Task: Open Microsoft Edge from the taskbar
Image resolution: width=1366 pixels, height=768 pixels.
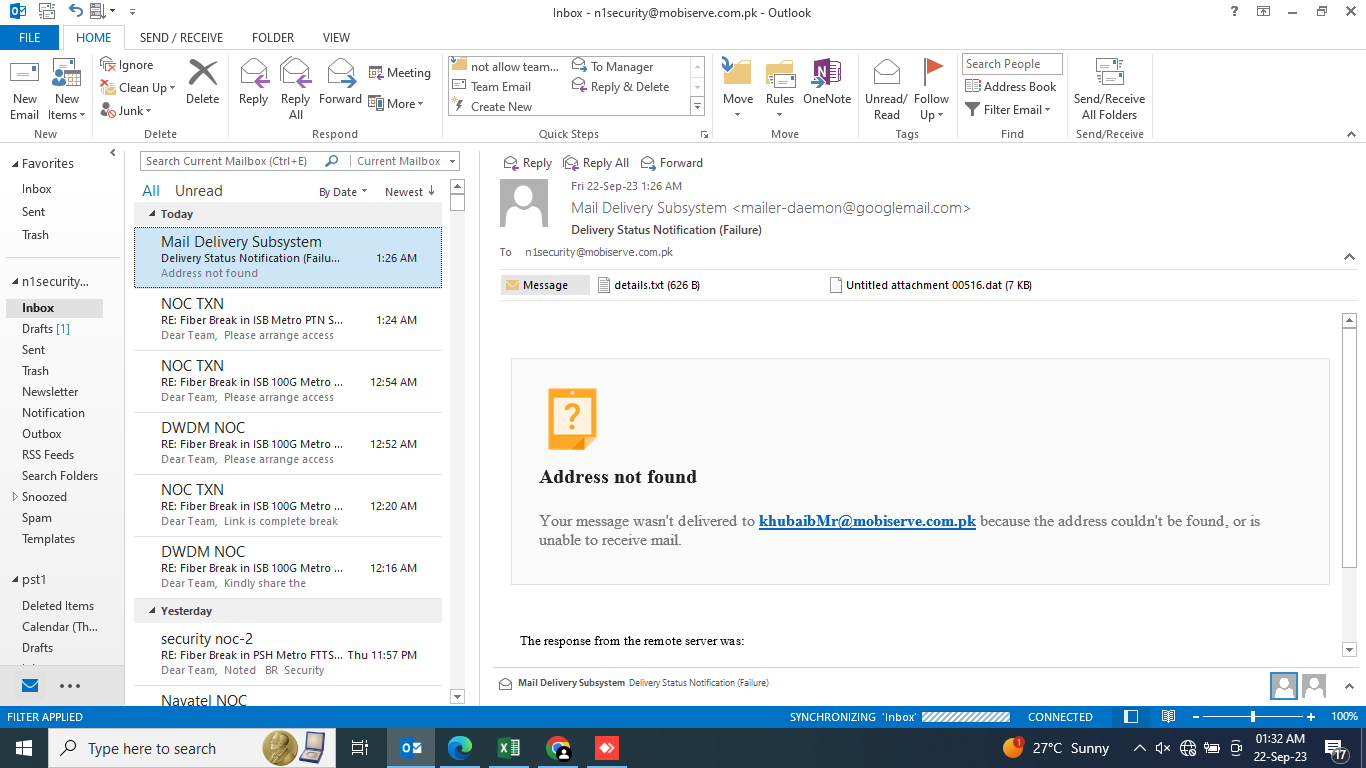Action: click(x=459, y=748)
